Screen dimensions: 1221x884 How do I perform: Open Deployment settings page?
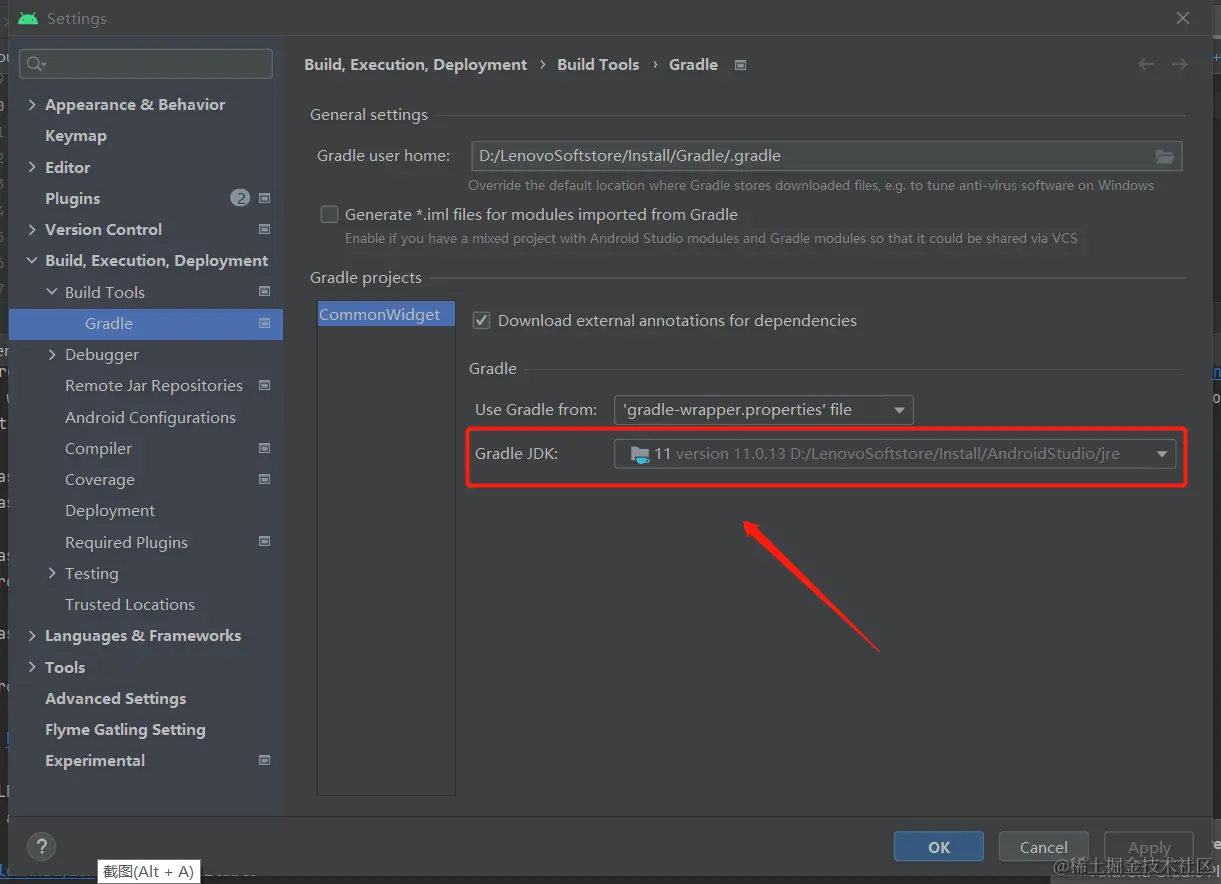tap(110, 510)
